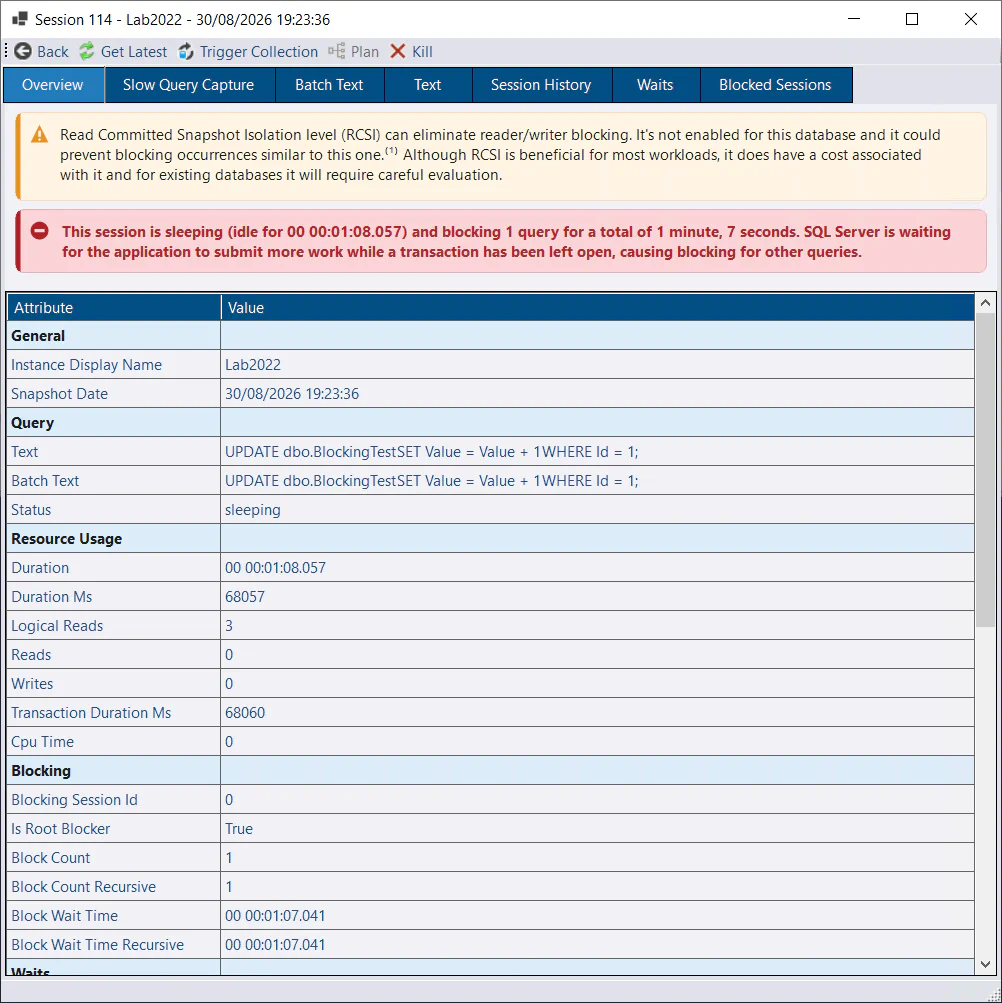Switch to the Overview tab
1002x1003 pixels.
click(53, 85)
